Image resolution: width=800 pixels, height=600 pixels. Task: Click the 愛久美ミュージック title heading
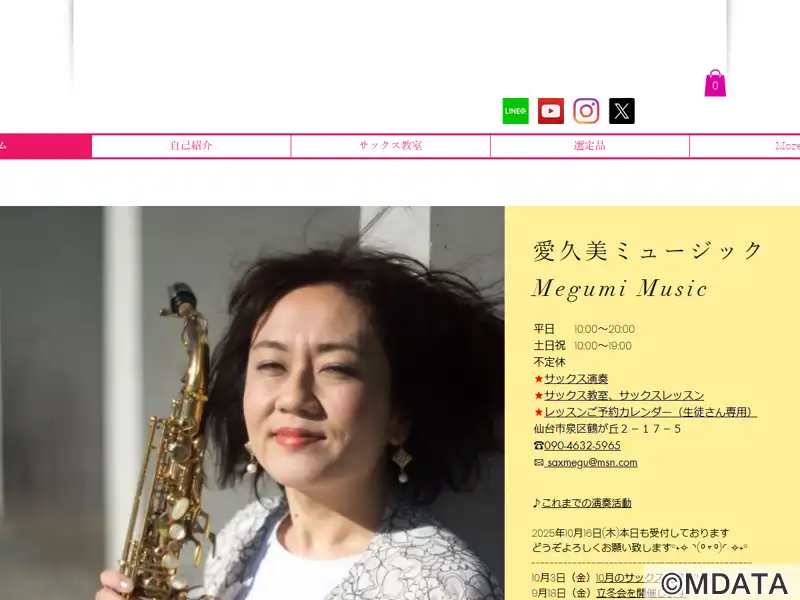(647, 251)
